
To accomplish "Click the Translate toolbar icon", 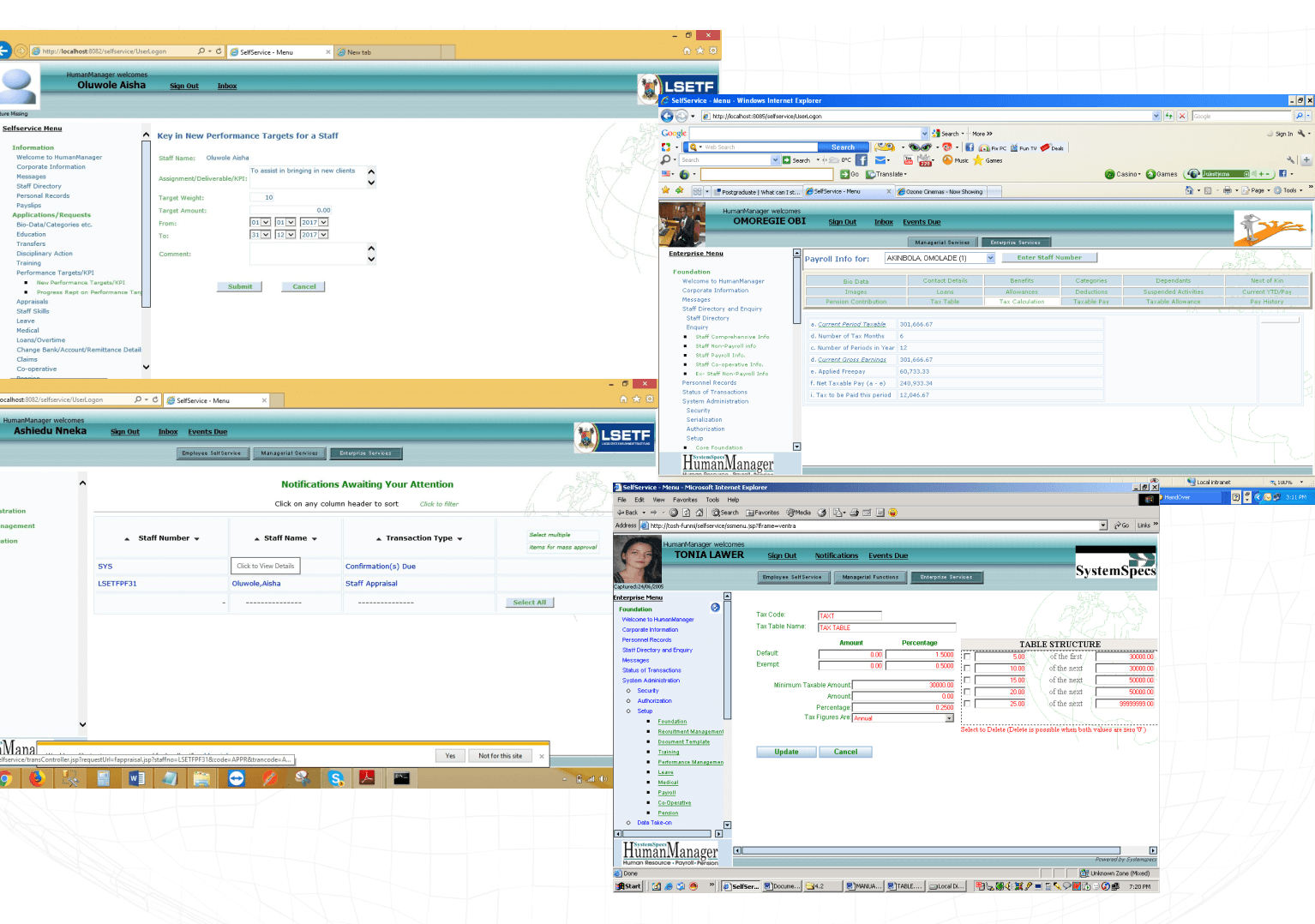I will (x=886, y=174).
